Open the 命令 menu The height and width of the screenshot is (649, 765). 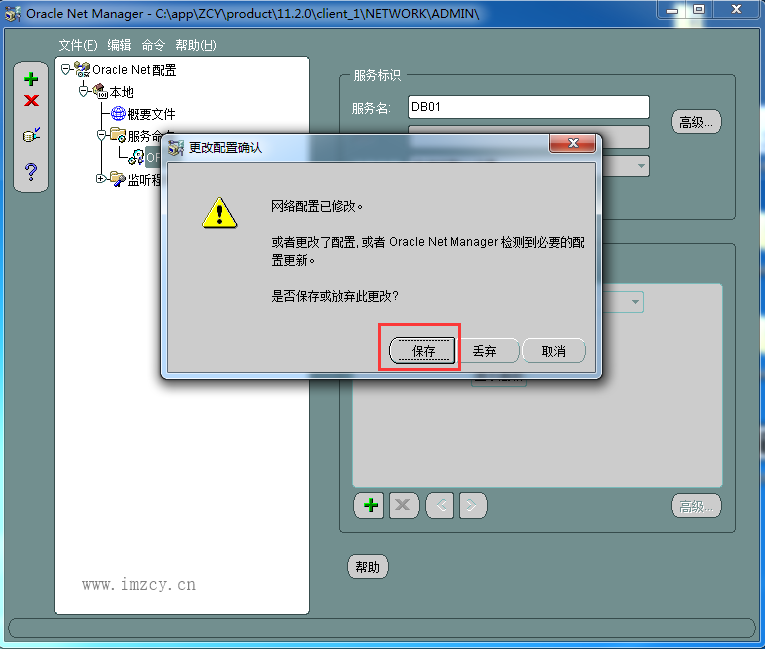(x=153, y=45)
